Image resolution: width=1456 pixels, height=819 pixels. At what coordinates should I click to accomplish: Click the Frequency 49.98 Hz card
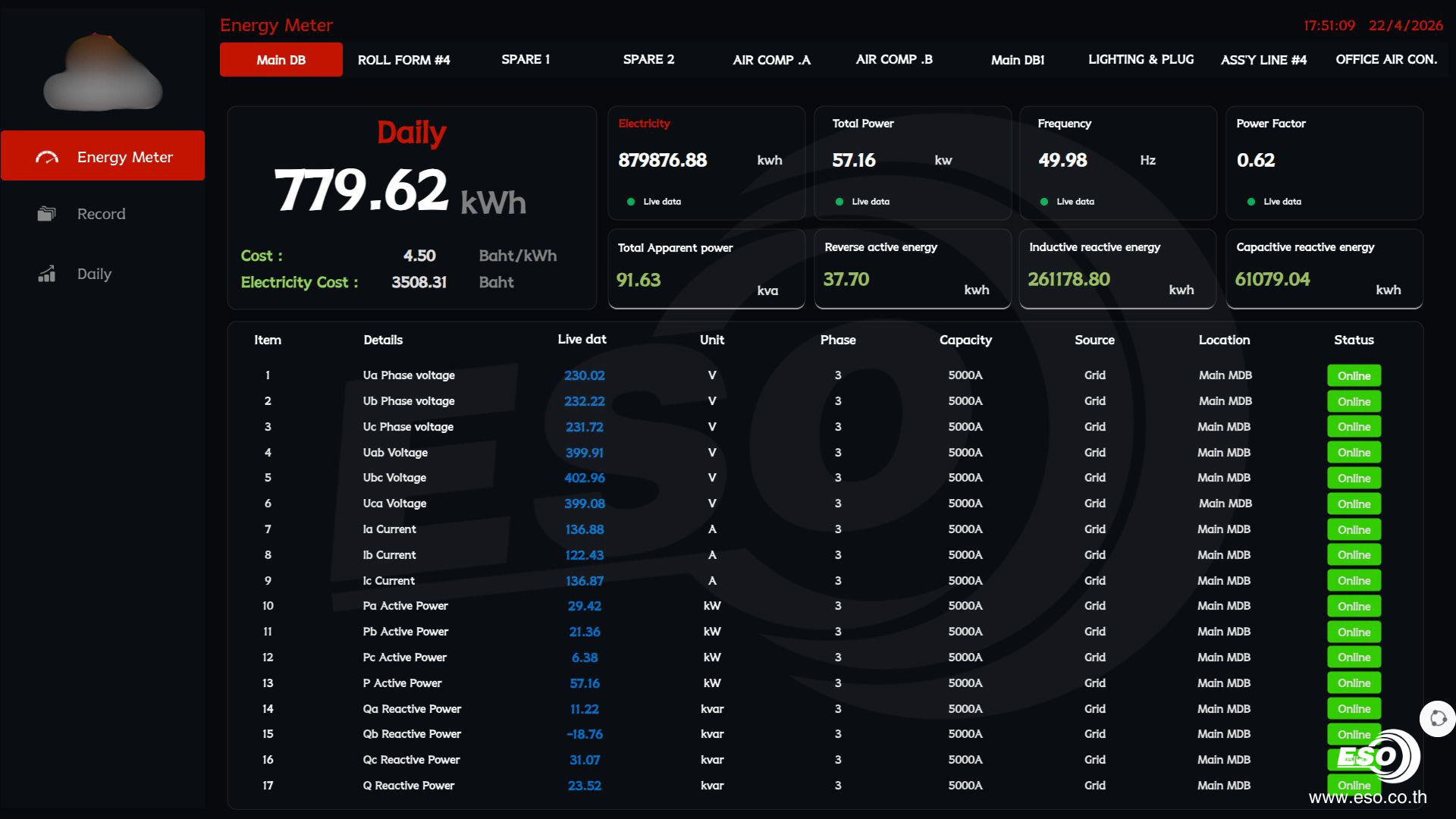click(x=1117, y=163)
